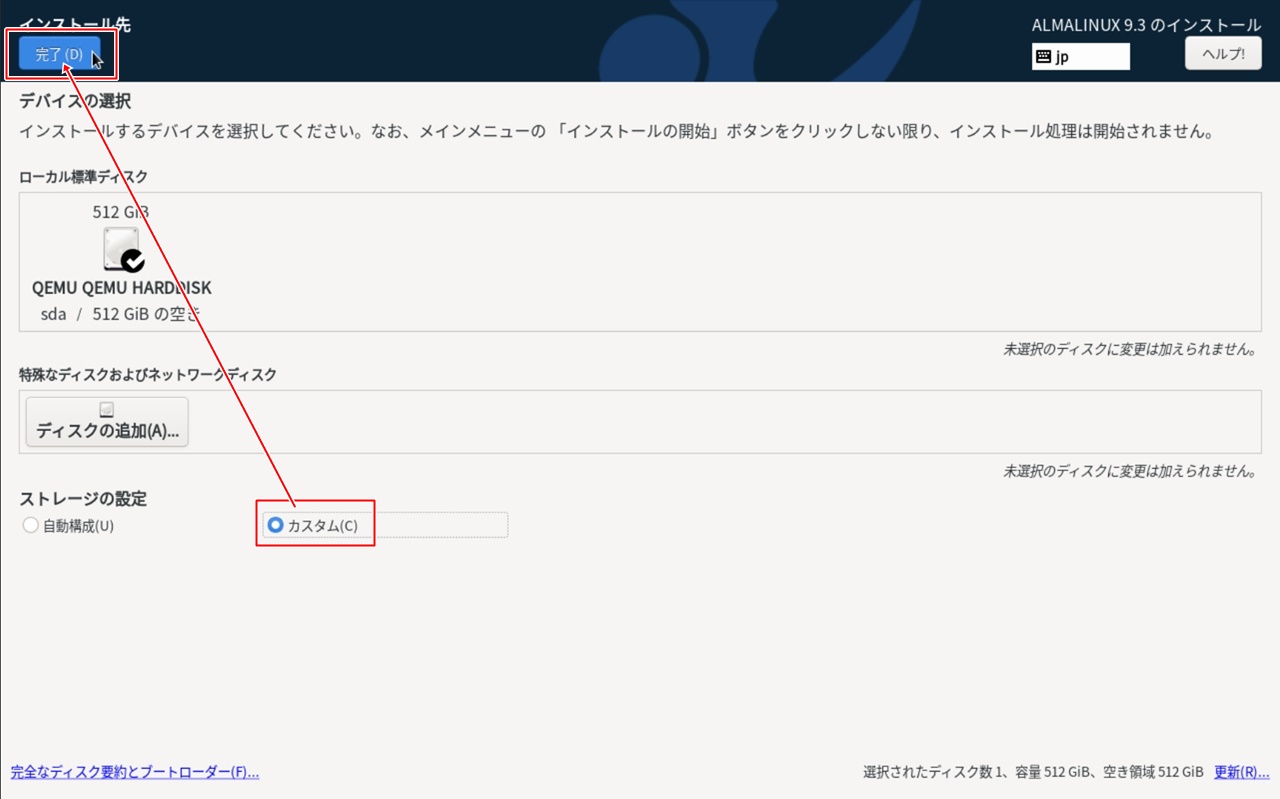Screen dimensions: 1280x799
Task: Click the black checkmark badge on the disk
Action: [132, 261]
